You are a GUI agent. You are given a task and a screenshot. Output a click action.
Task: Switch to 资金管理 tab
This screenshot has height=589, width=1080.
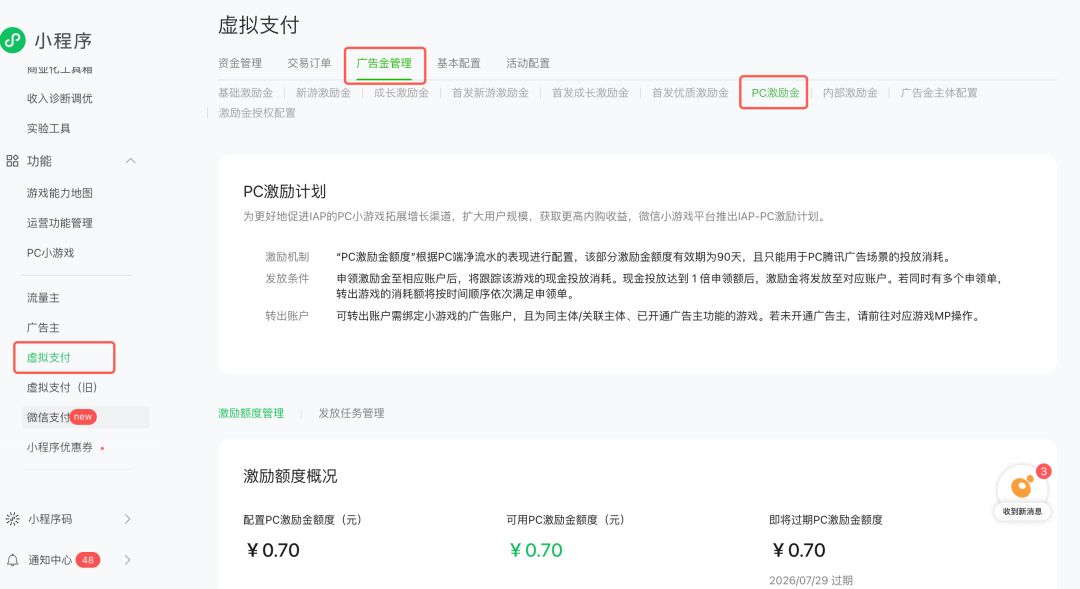pos(240,63)
